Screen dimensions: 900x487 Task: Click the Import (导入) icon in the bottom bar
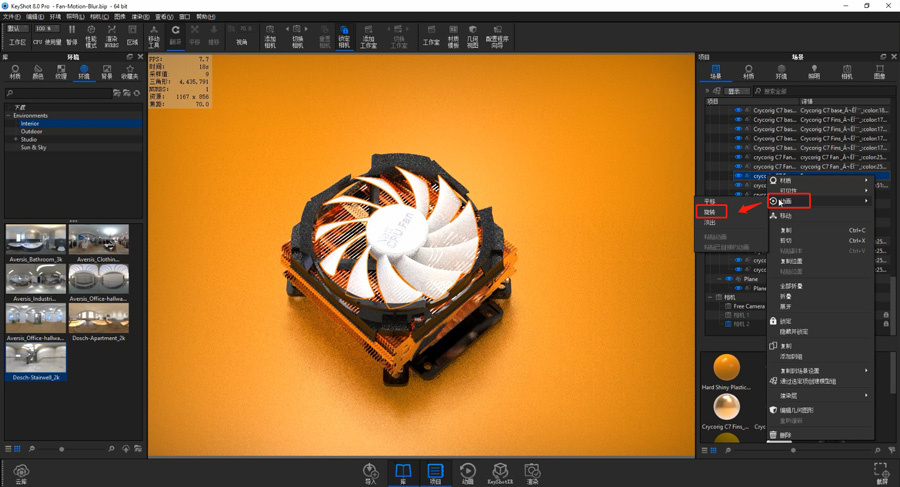(x=371, y=473)
